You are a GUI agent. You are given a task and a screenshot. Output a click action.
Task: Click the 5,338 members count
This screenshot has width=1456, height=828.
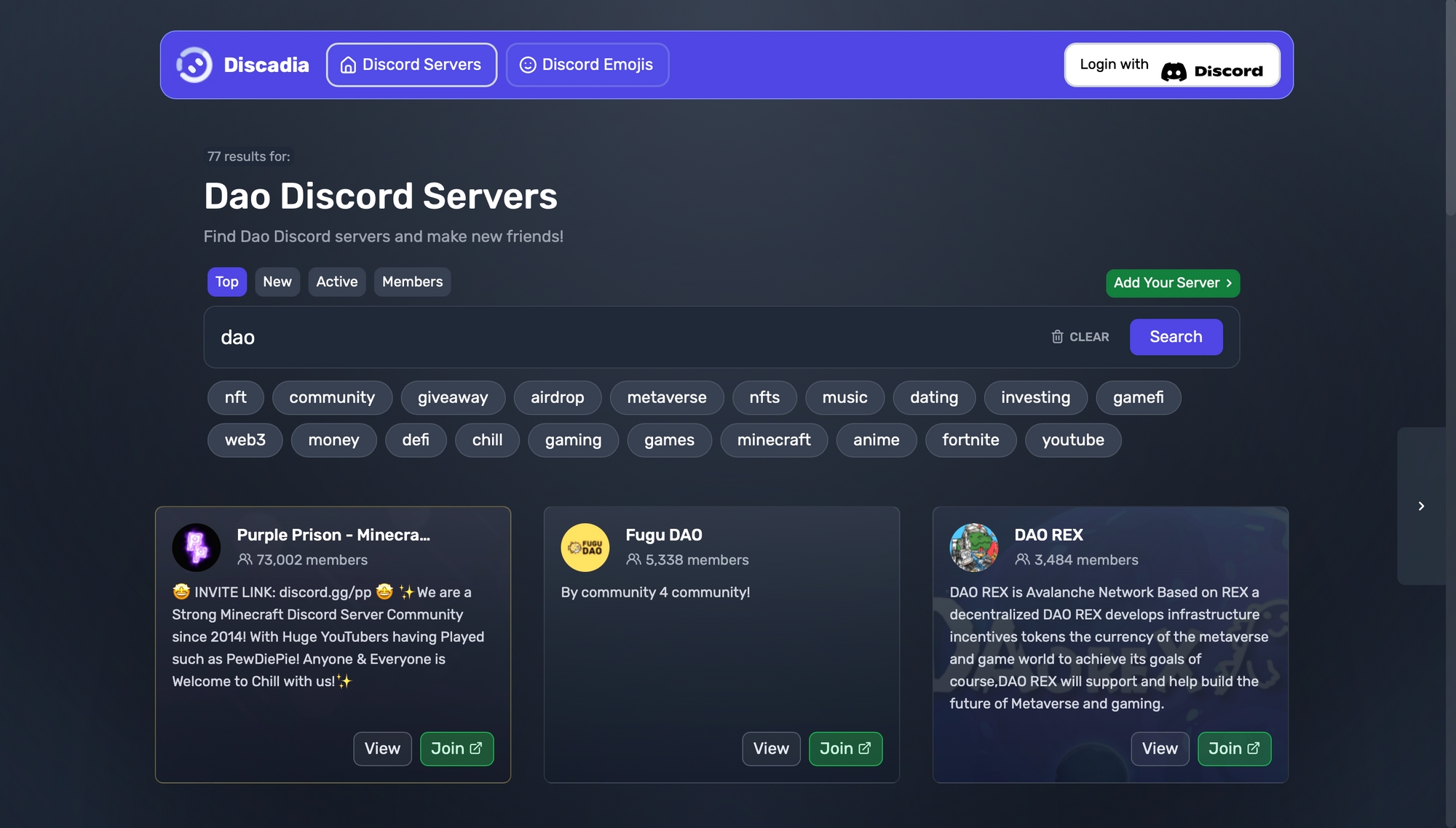point(688,560)
